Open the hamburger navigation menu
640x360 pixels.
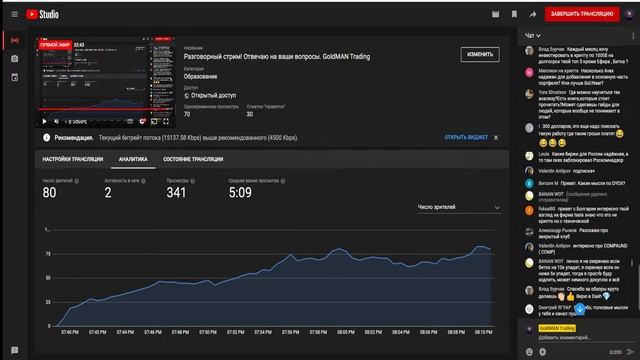pos(15,14)
